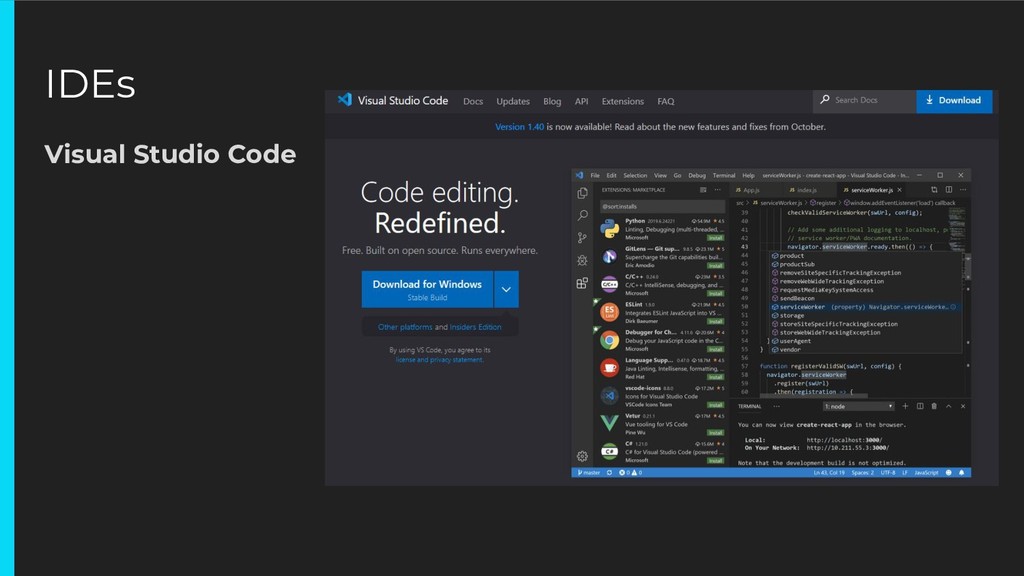Open the Debug icon in the activity bar

(582, 261)
